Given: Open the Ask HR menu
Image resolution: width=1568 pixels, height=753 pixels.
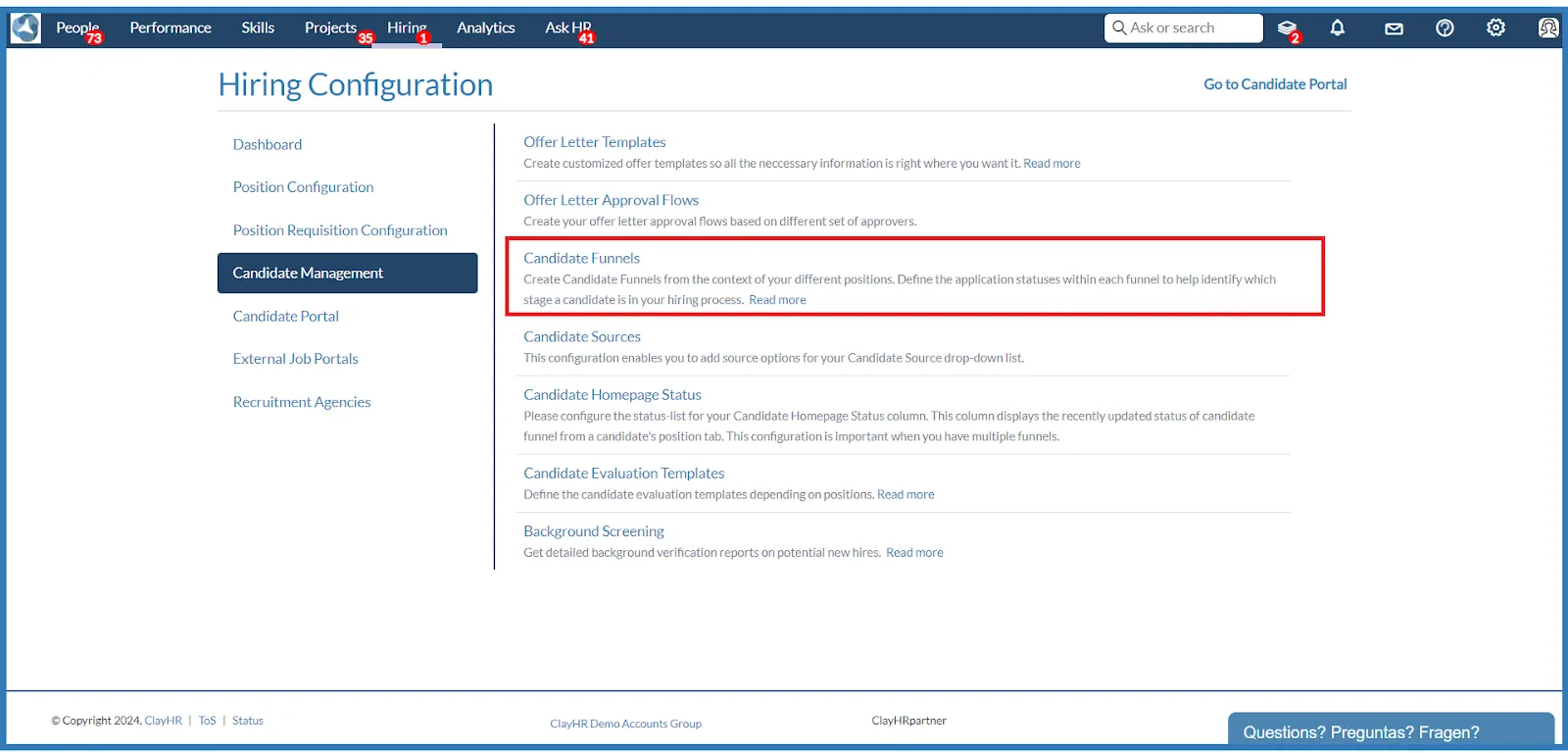Looking at the screenshot, I should click(568, 28).
